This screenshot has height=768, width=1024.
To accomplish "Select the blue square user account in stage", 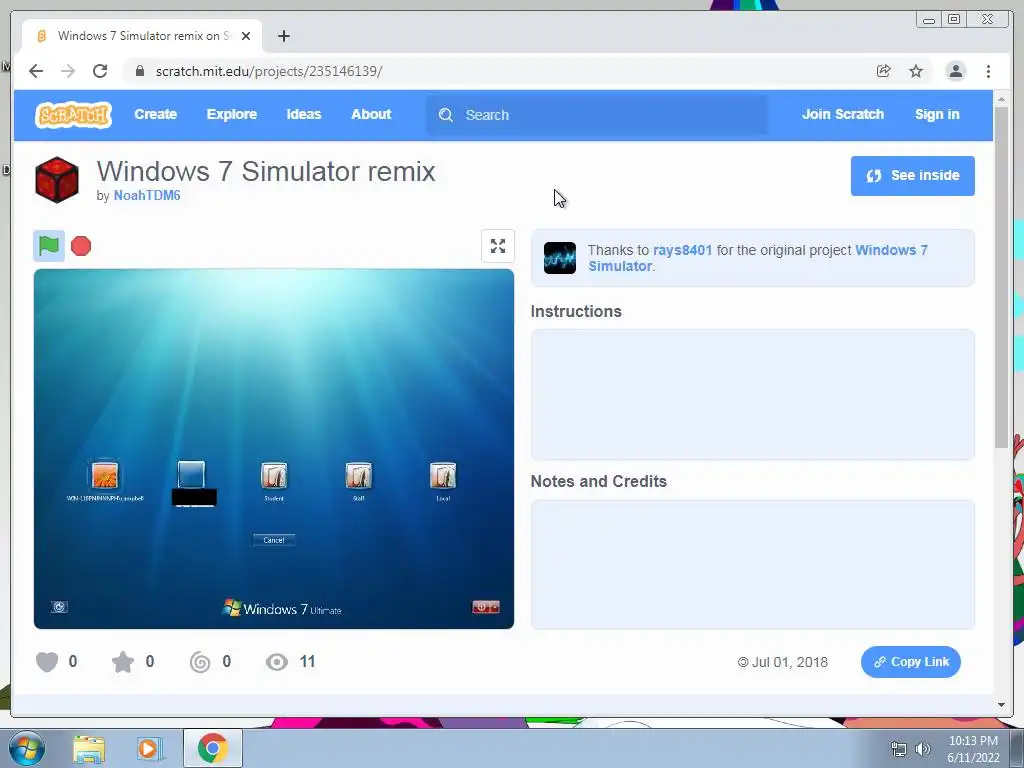I will click(x=191, y=475).
